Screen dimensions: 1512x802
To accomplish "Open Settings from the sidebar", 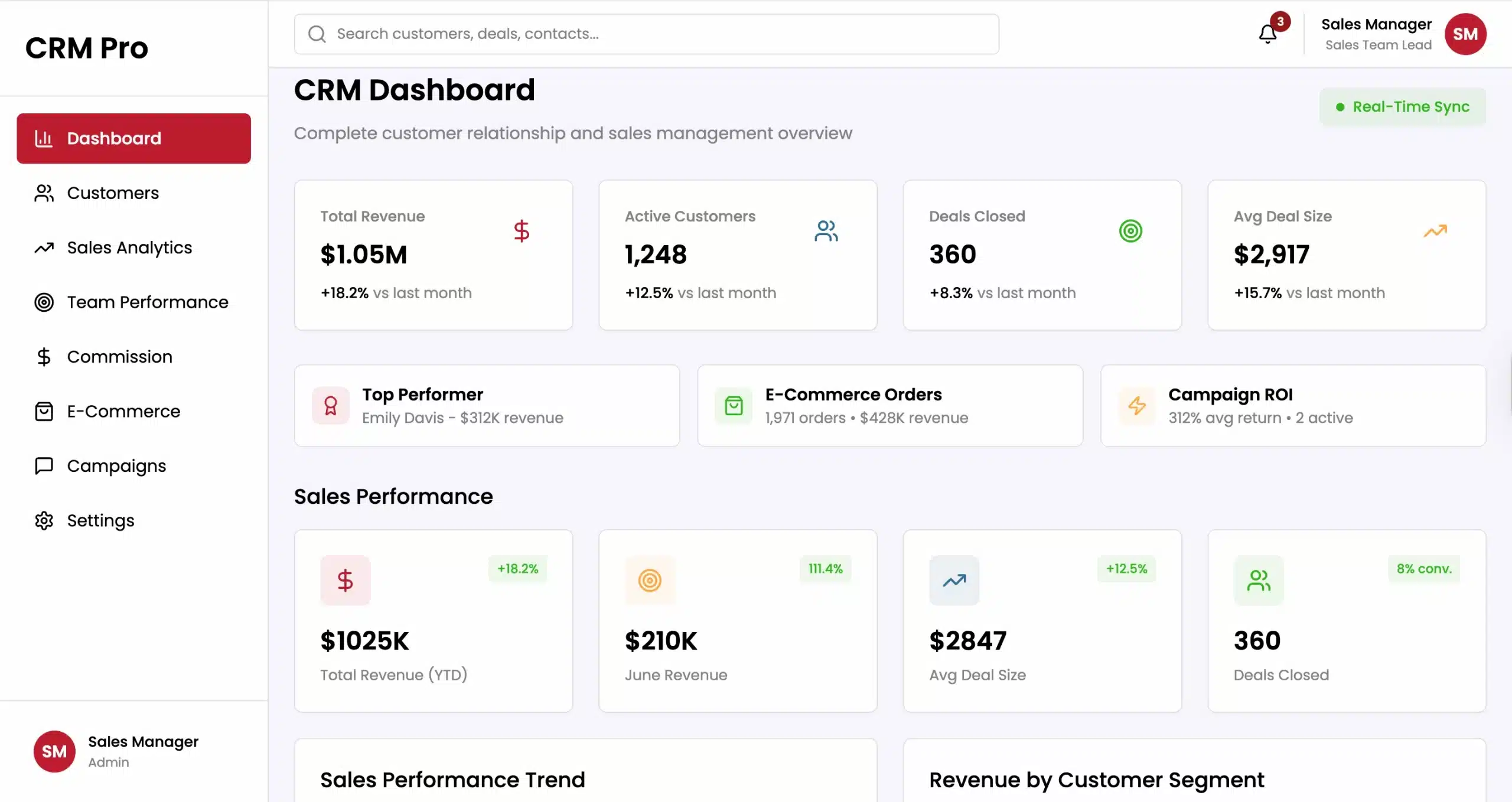I will 100,520.
